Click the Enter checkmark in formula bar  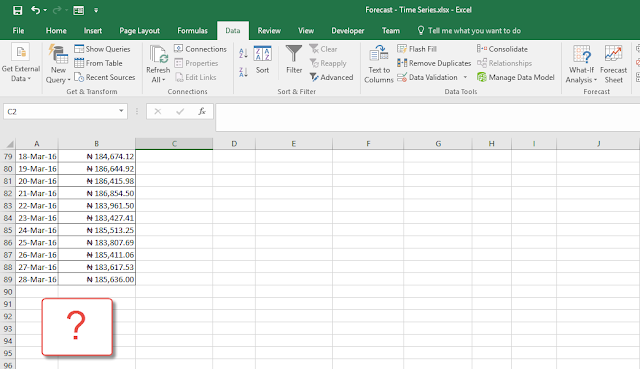pyautogui.click(x=180, y=111)
